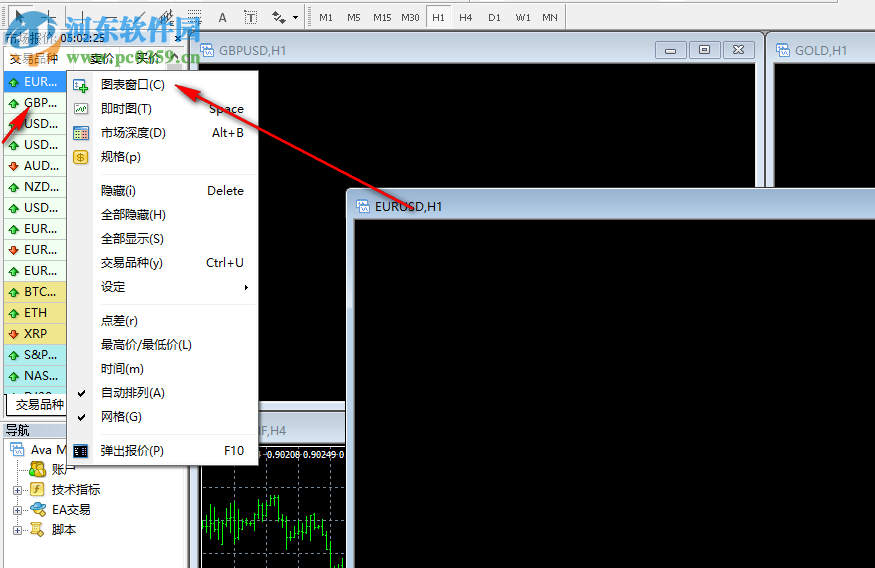
Task: Switch chart to W1 timeframe
Action: pos(523,17)
